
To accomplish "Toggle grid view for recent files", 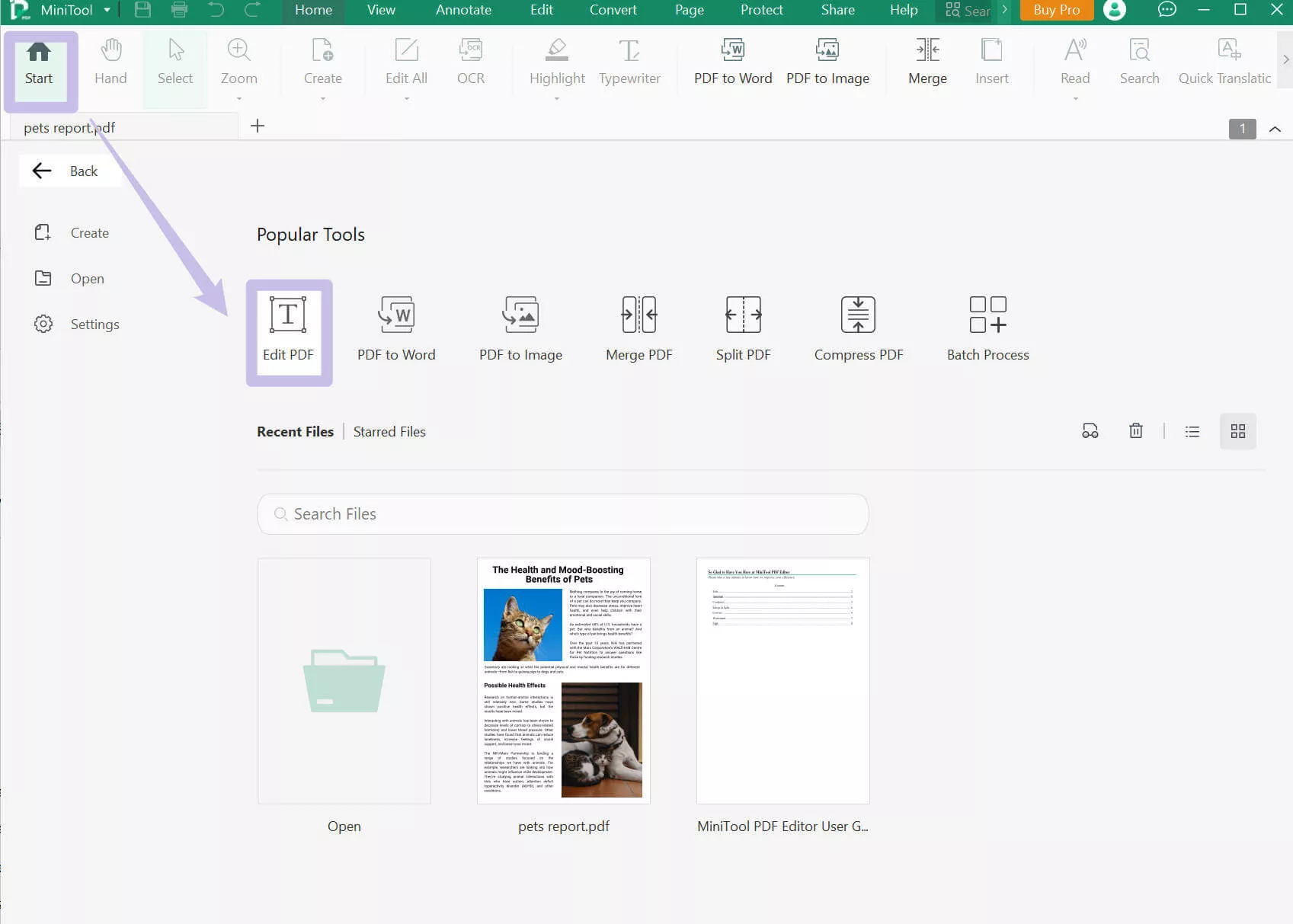I will click(x=1237, y=430).
